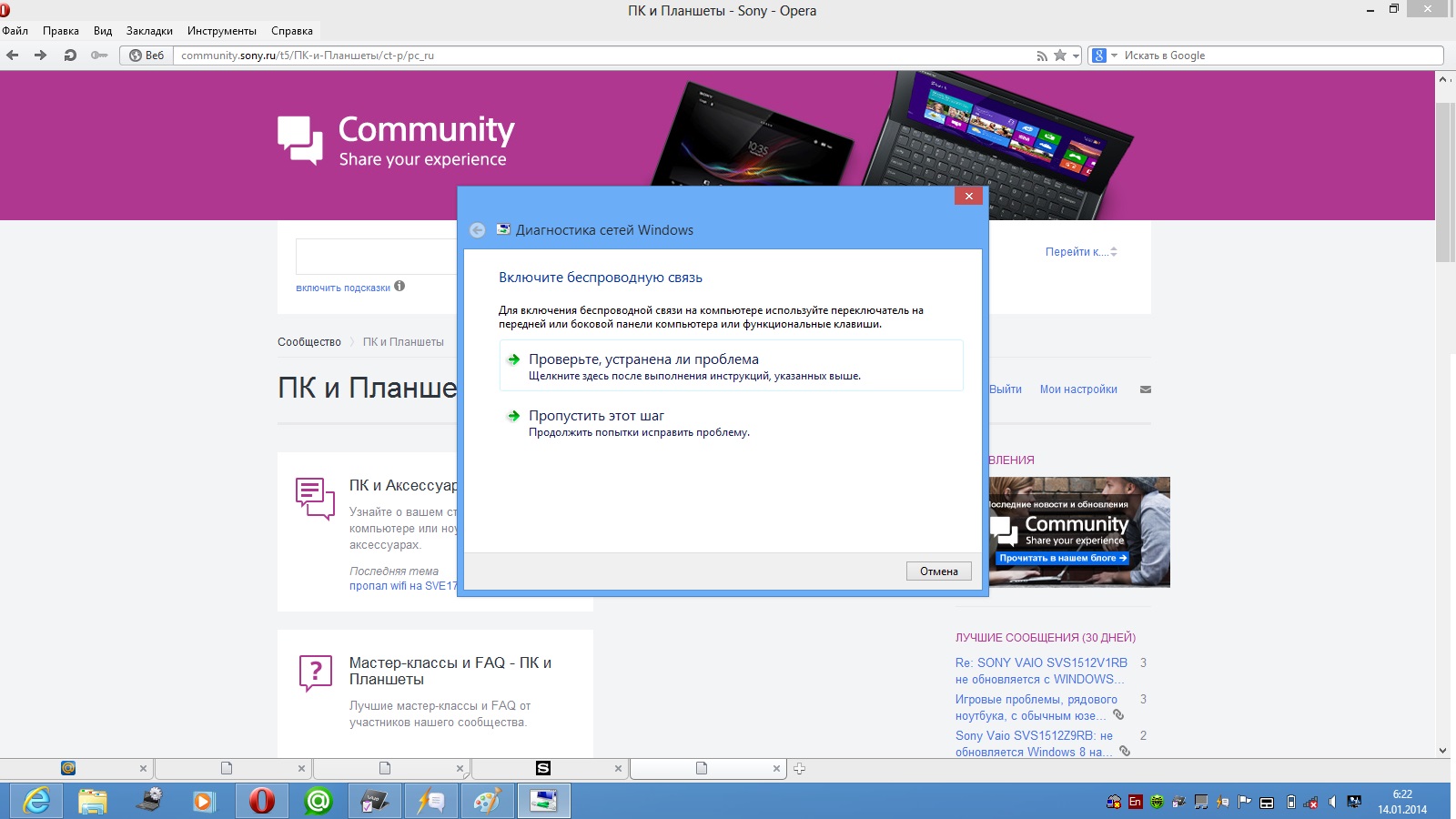Open the Справка menu
The width and height of the screenshot is (1456, 819).
[x=292, y=31]
